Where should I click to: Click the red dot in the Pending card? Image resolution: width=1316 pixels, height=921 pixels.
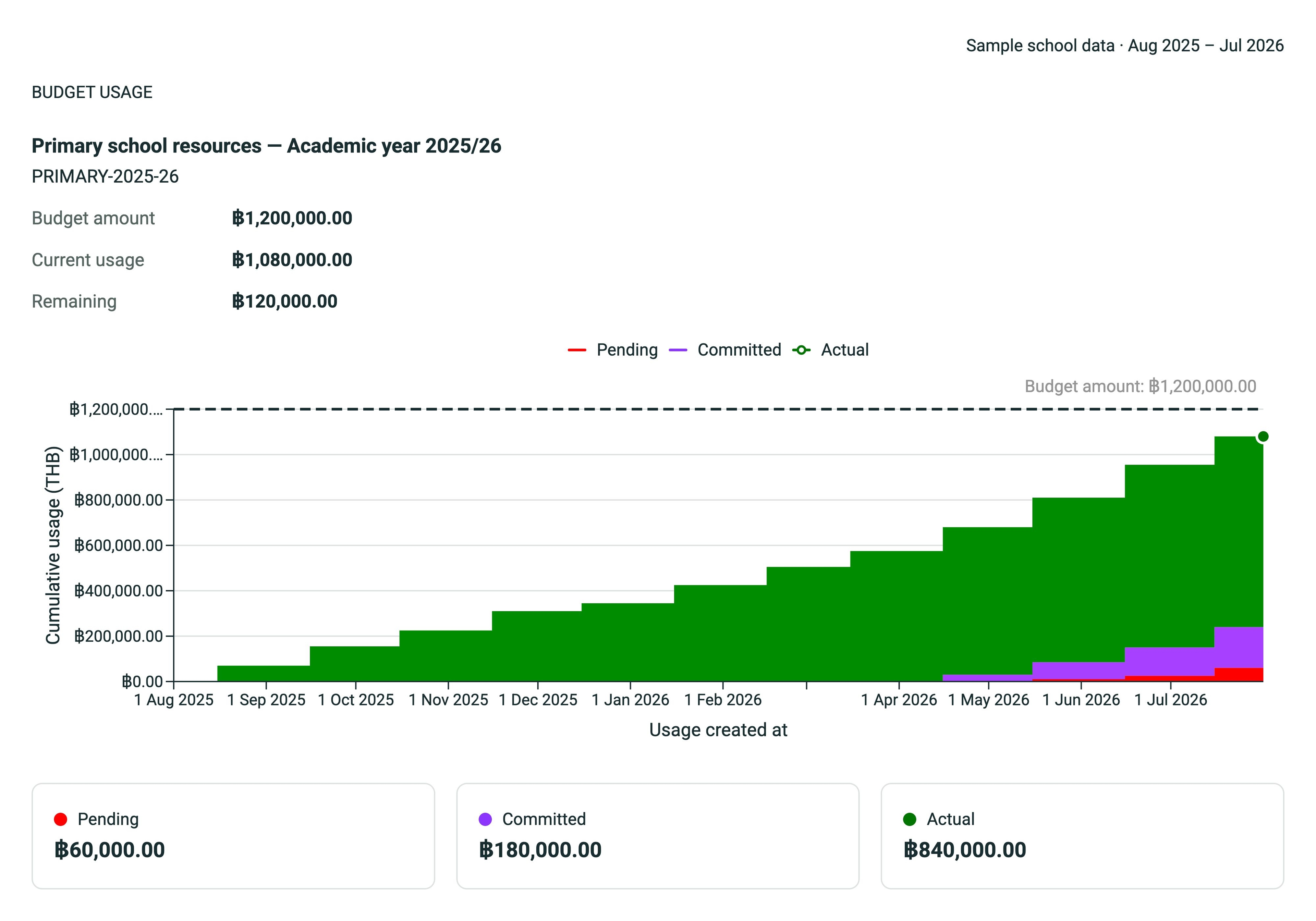(60, 819)
